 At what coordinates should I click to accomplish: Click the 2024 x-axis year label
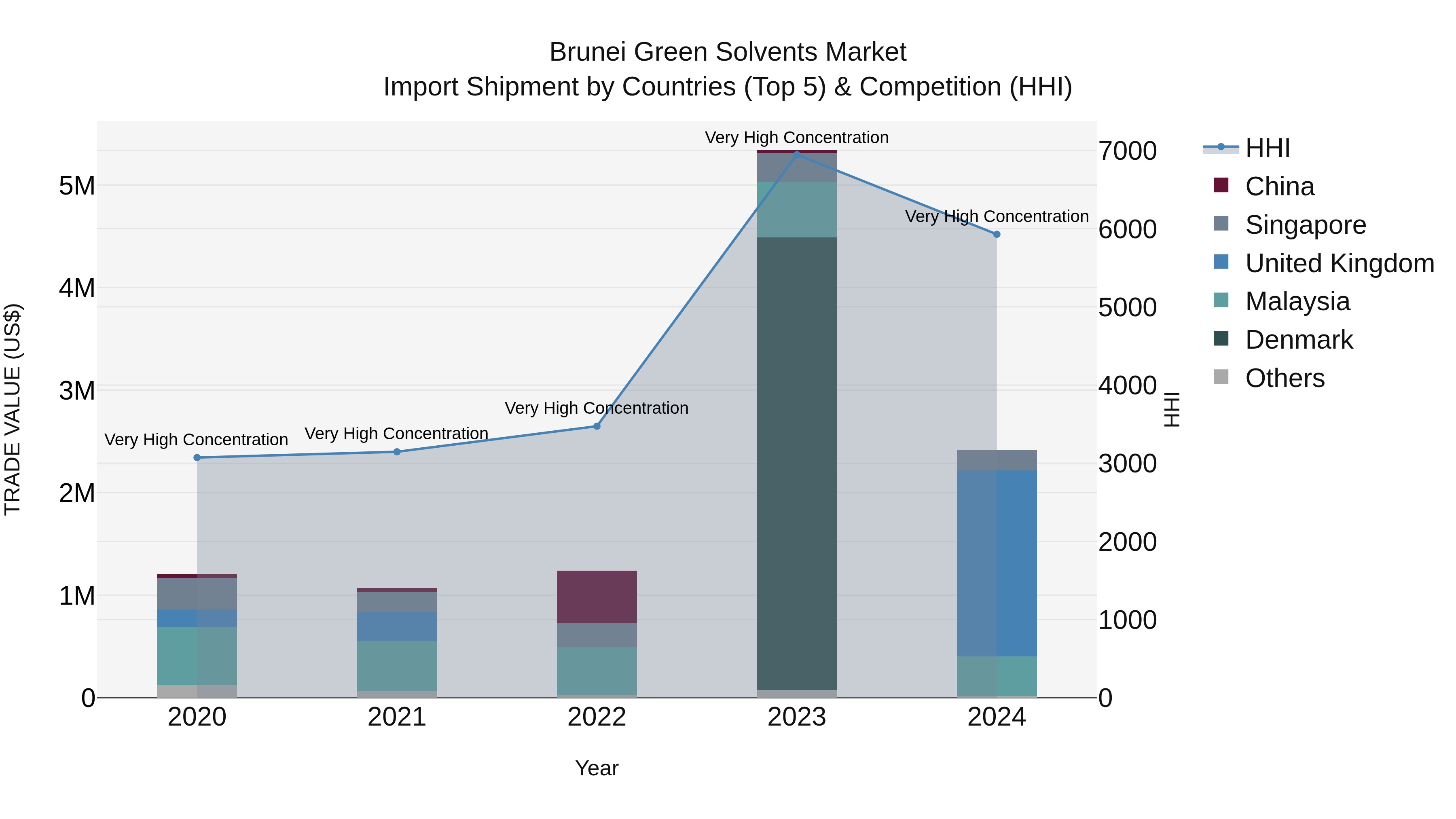point(997,717)
